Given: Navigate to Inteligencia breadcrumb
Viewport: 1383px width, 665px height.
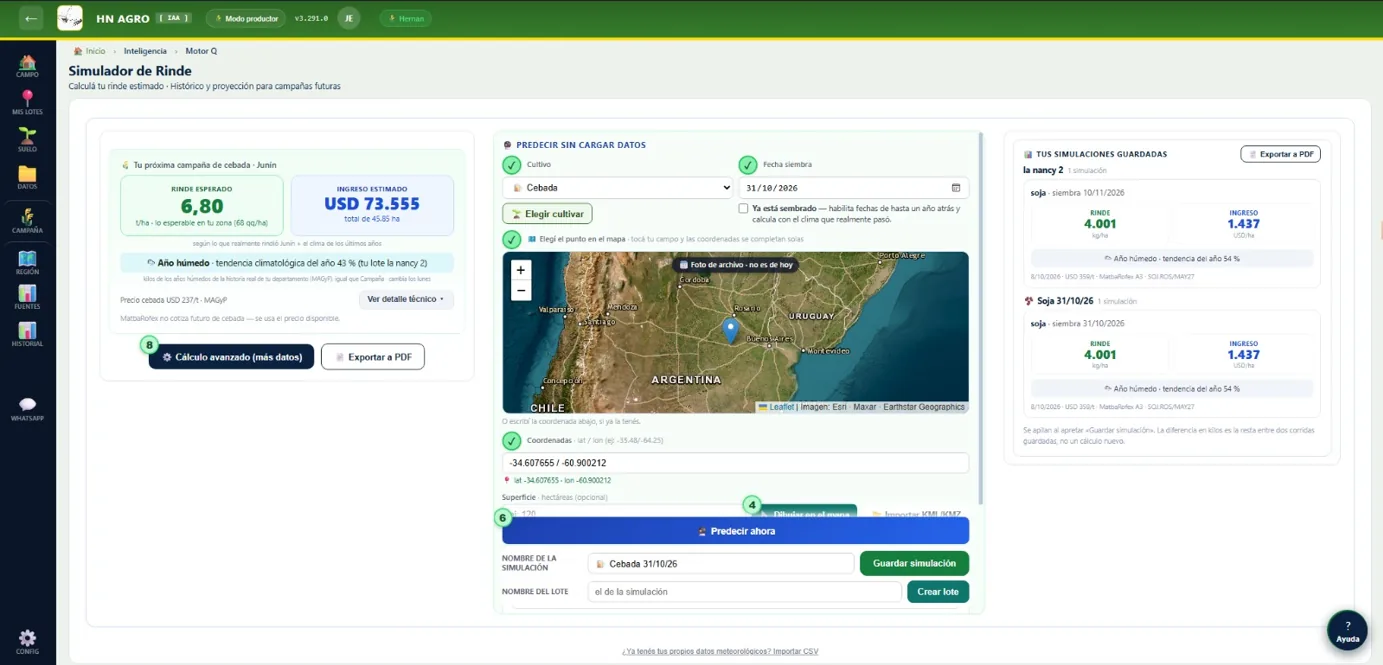Looking at the screenshot, I should click(145, 51).
